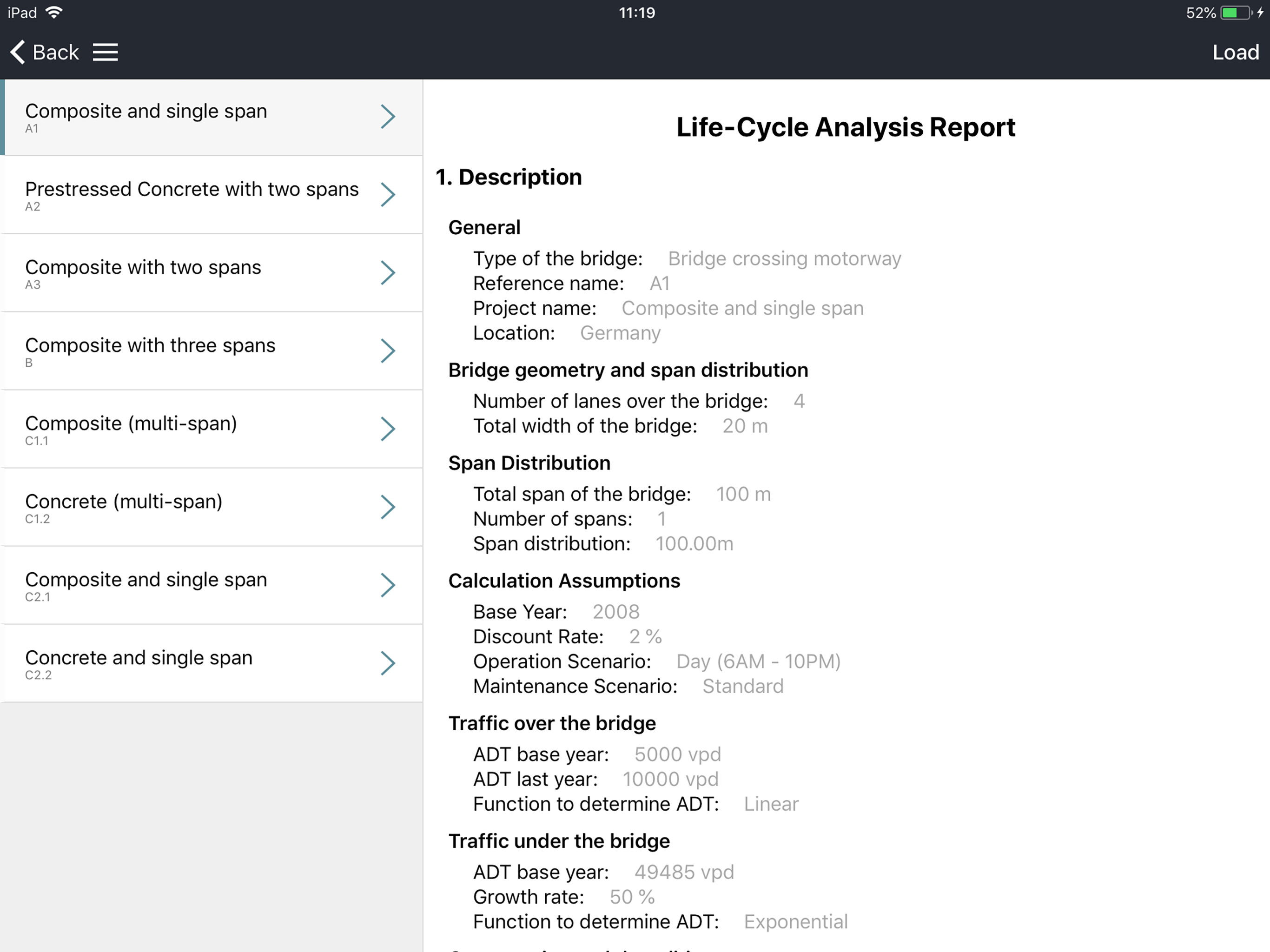Tap the hamburger menu icon
The image size is (1270, 952).
[105, 52]
